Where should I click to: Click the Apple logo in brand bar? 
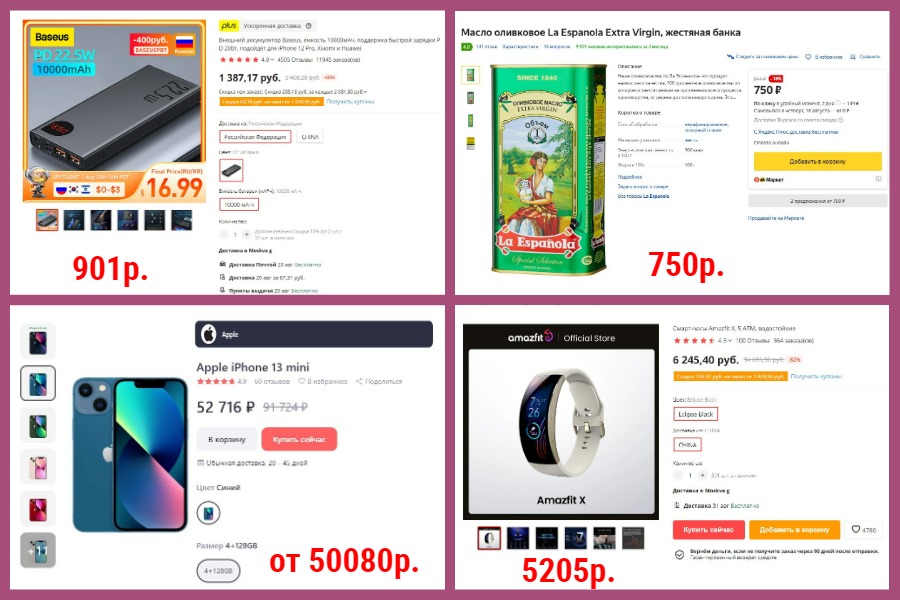pyautogui.click(x=208, y=334)
